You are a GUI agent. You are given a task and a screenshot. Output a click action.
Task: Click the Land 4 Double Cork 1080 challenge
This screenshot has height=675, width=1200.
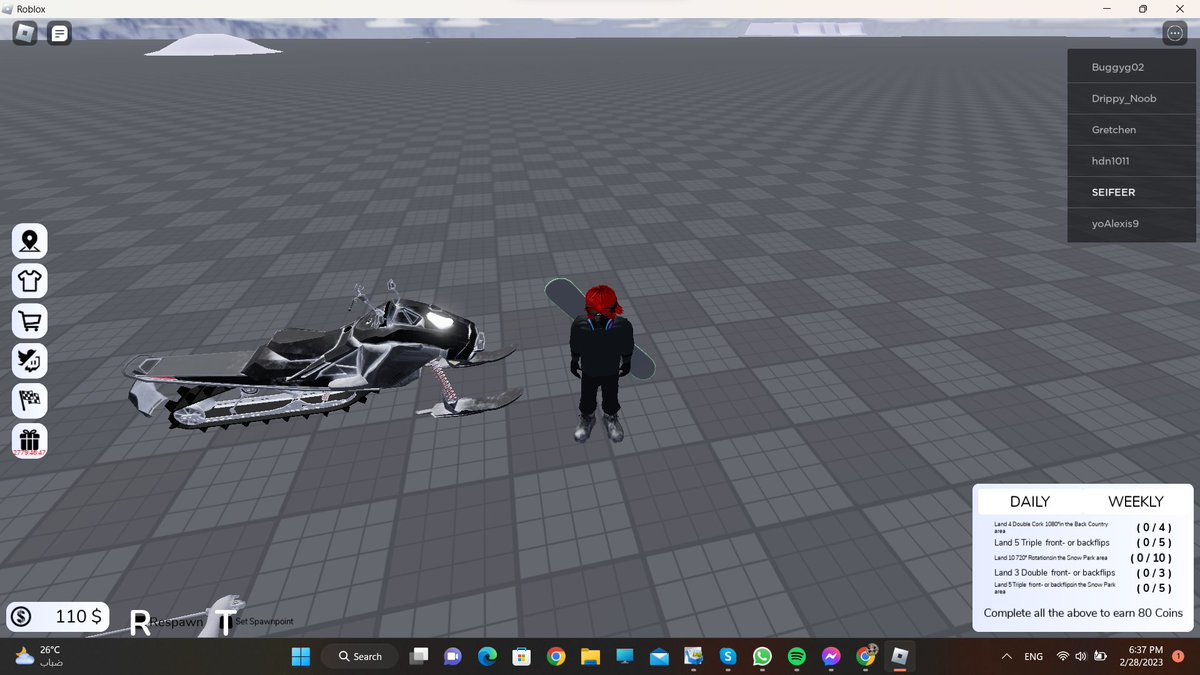click(x=1051, y=527)
